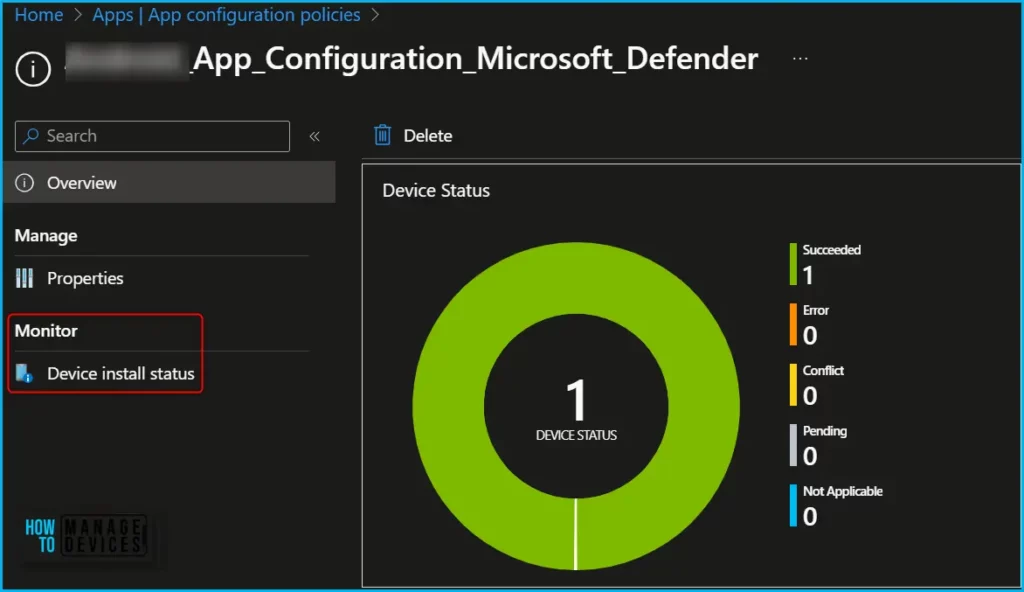Click the info icon beside policy title

click(x=33, y=69)
